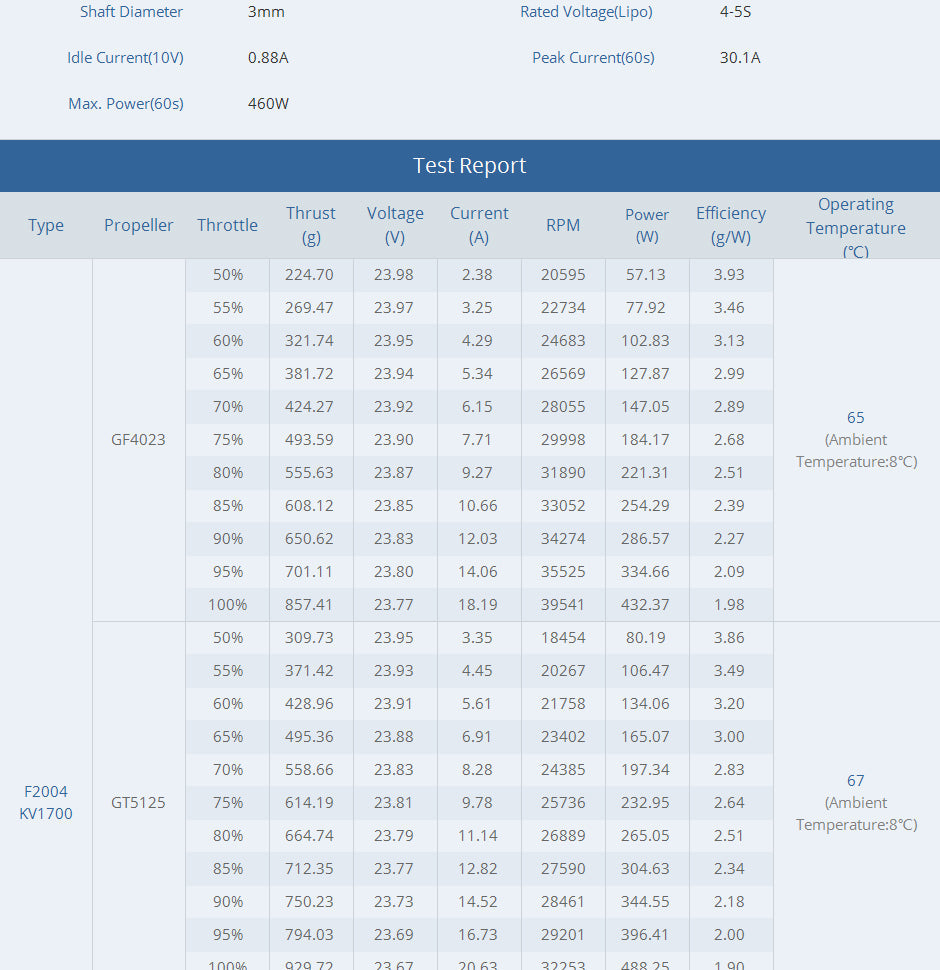Click the 3.93 efficiency value
This screenshot has height=970, width=940.
729,275
